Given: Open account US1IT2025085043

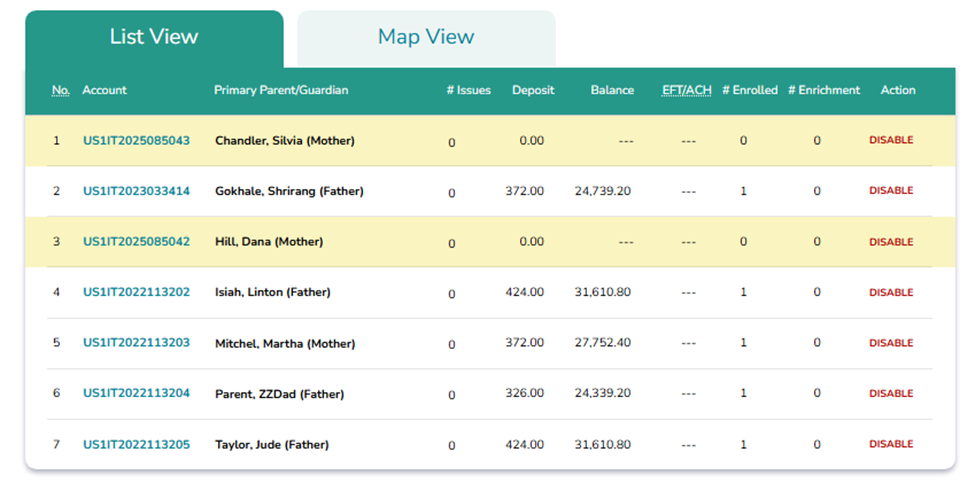Looking at the screenshot, I should coord(136,141).
